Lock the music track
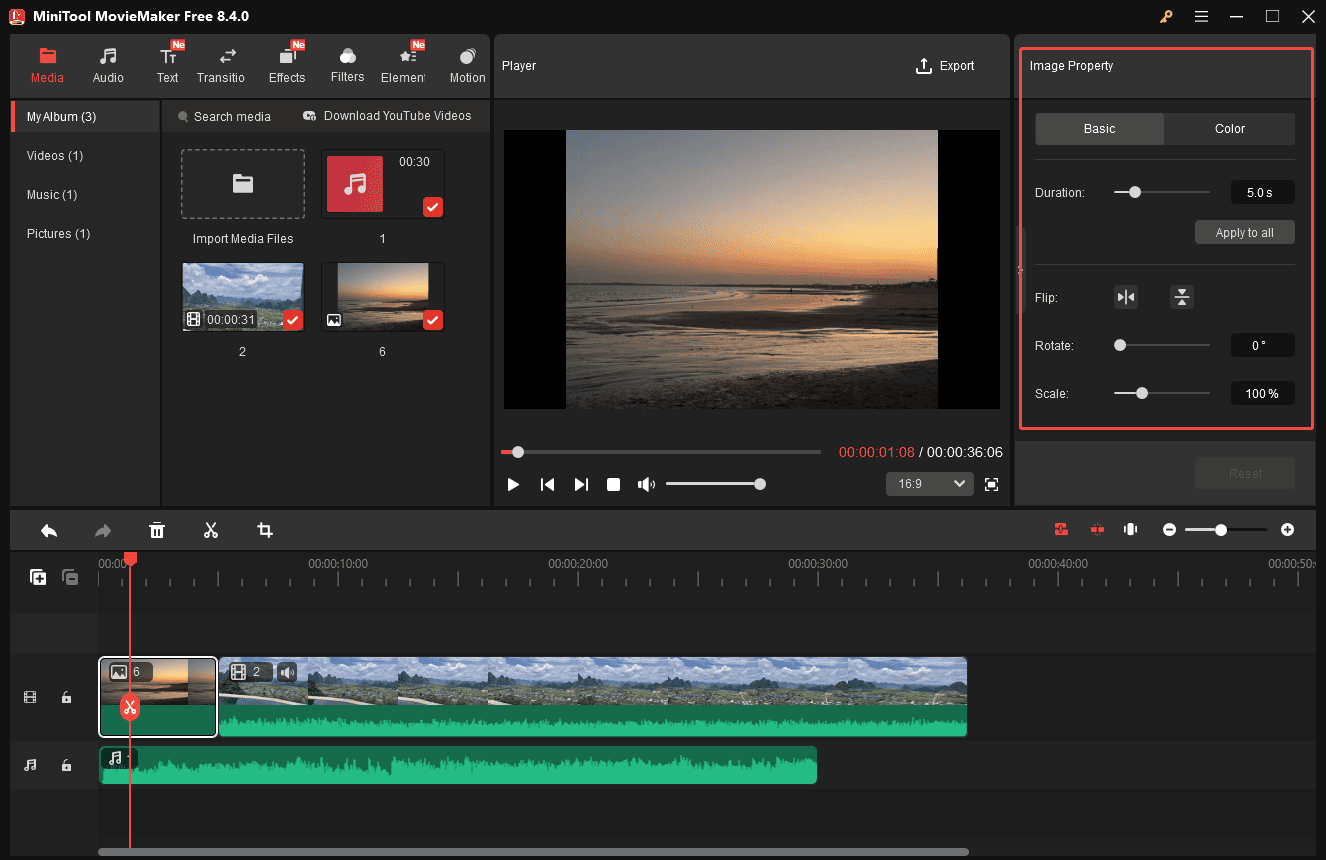This screenshot has height=860, width=1326. point(66,764)
